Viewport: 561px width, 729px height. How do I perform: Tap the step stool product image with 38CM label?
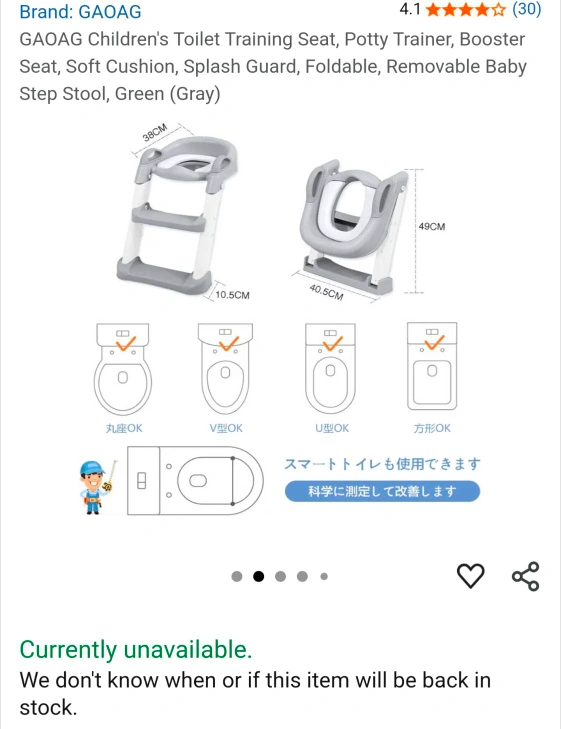(178, 212)
